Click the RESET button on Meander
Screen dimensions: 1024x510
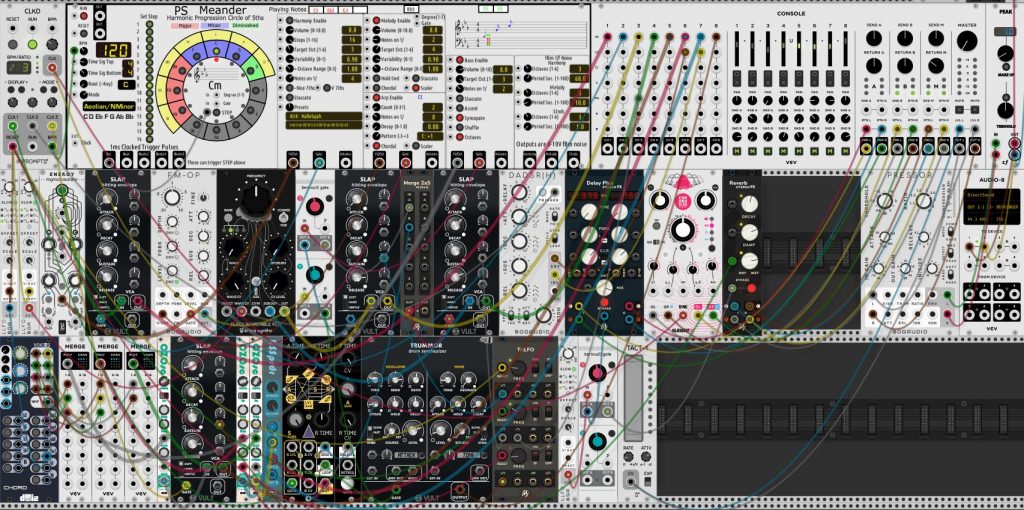coord(85,31)
